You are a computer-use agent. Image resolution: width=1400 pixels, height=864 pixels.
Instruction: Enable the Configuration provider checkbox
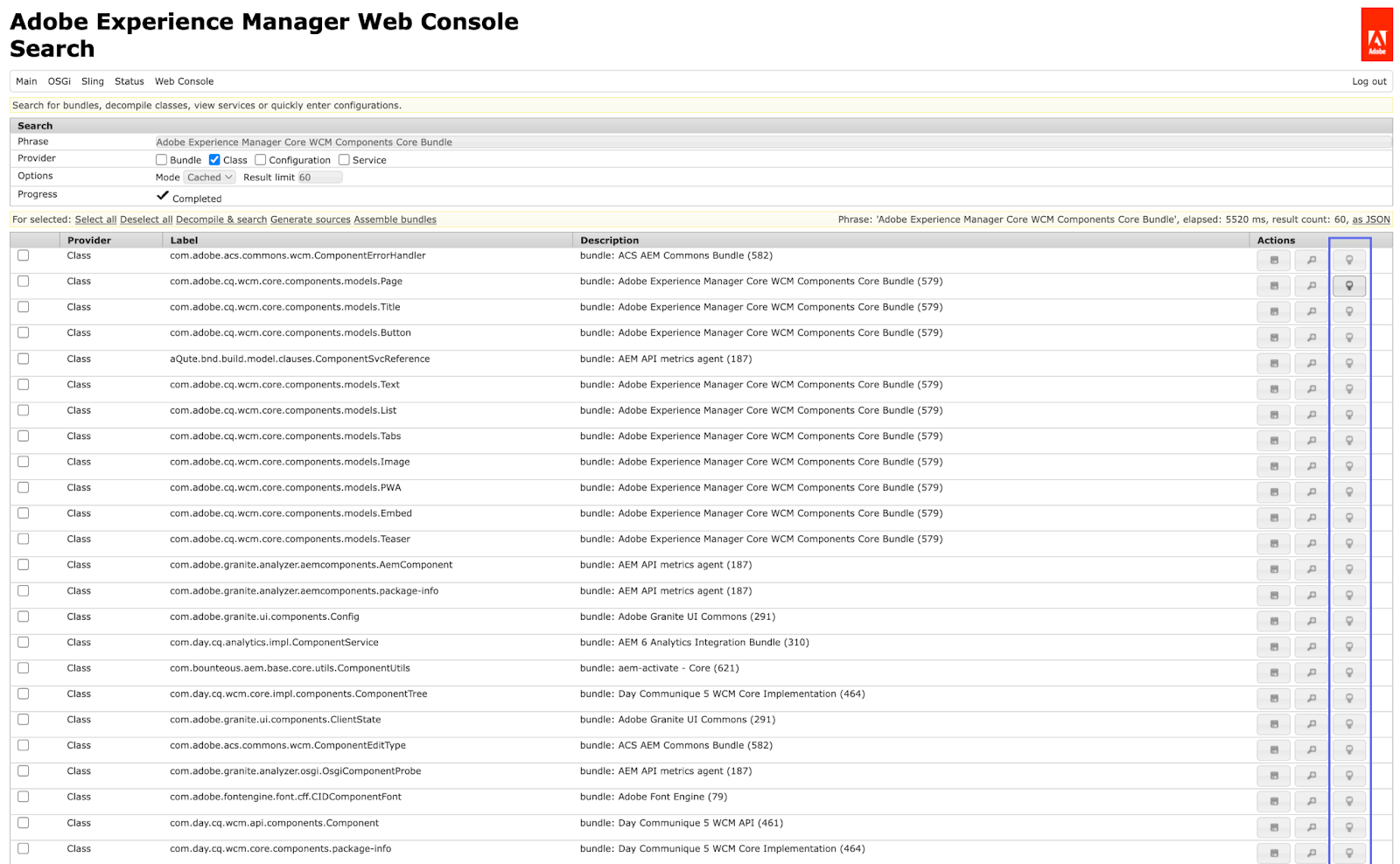[x=260, y=160]
